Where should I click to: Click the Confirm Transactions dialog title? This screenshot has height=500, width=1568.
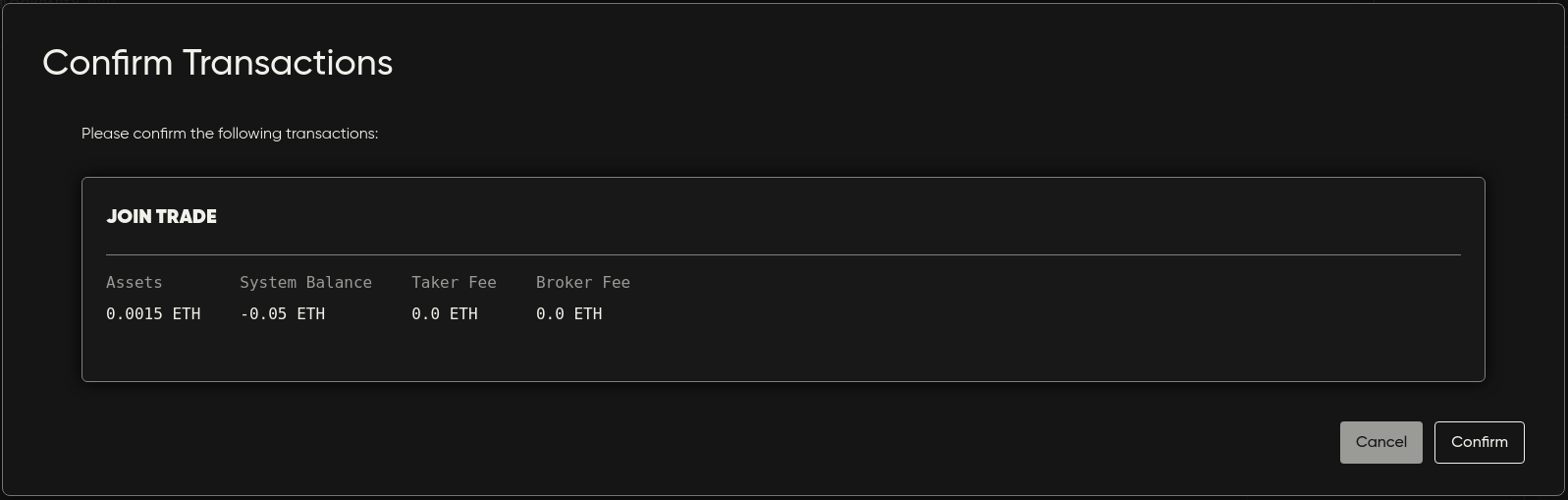tap(217, 63)
